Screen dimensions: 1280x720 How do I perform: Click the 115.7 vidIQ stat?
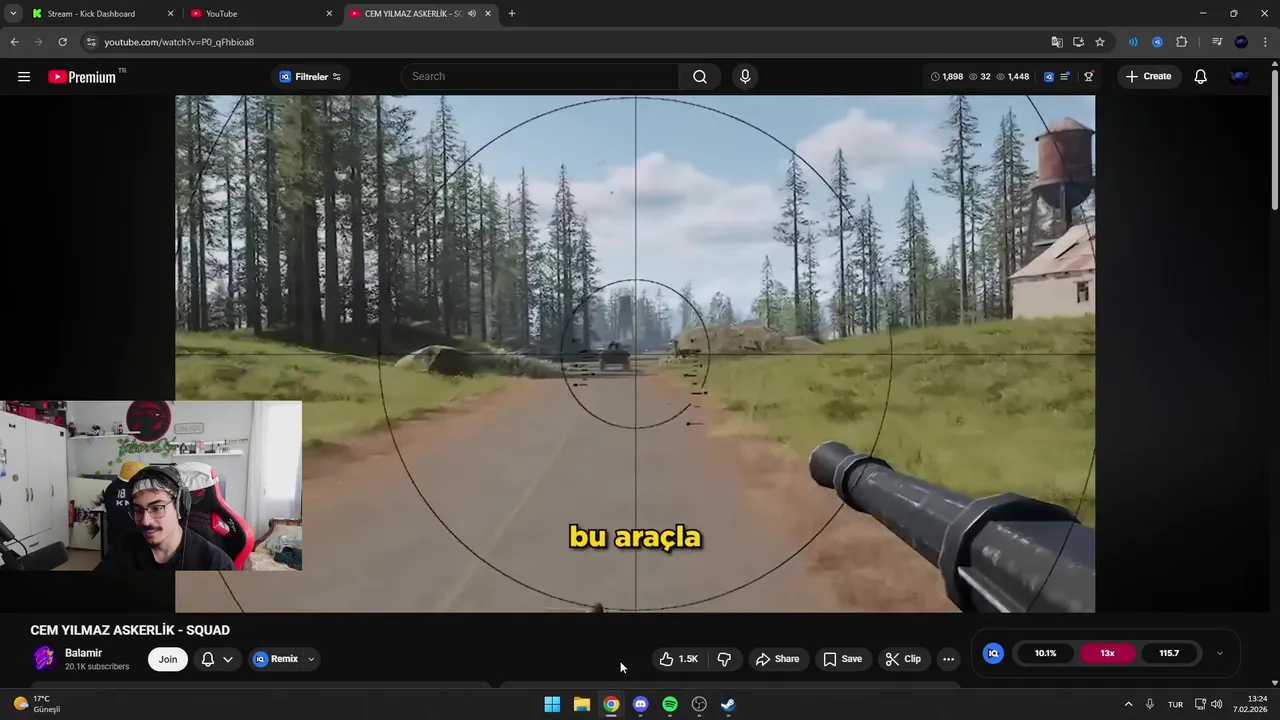pyautogui.click(x=1169, y=653)
